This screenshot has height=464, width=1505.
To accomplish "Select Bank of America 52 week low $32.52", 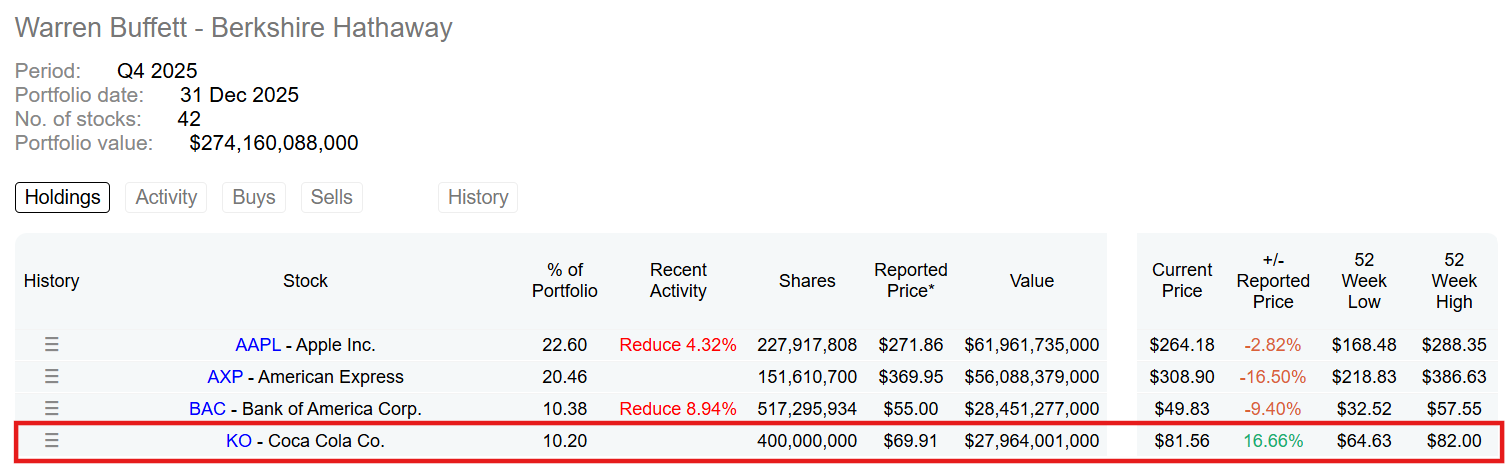I will 1364,409.
